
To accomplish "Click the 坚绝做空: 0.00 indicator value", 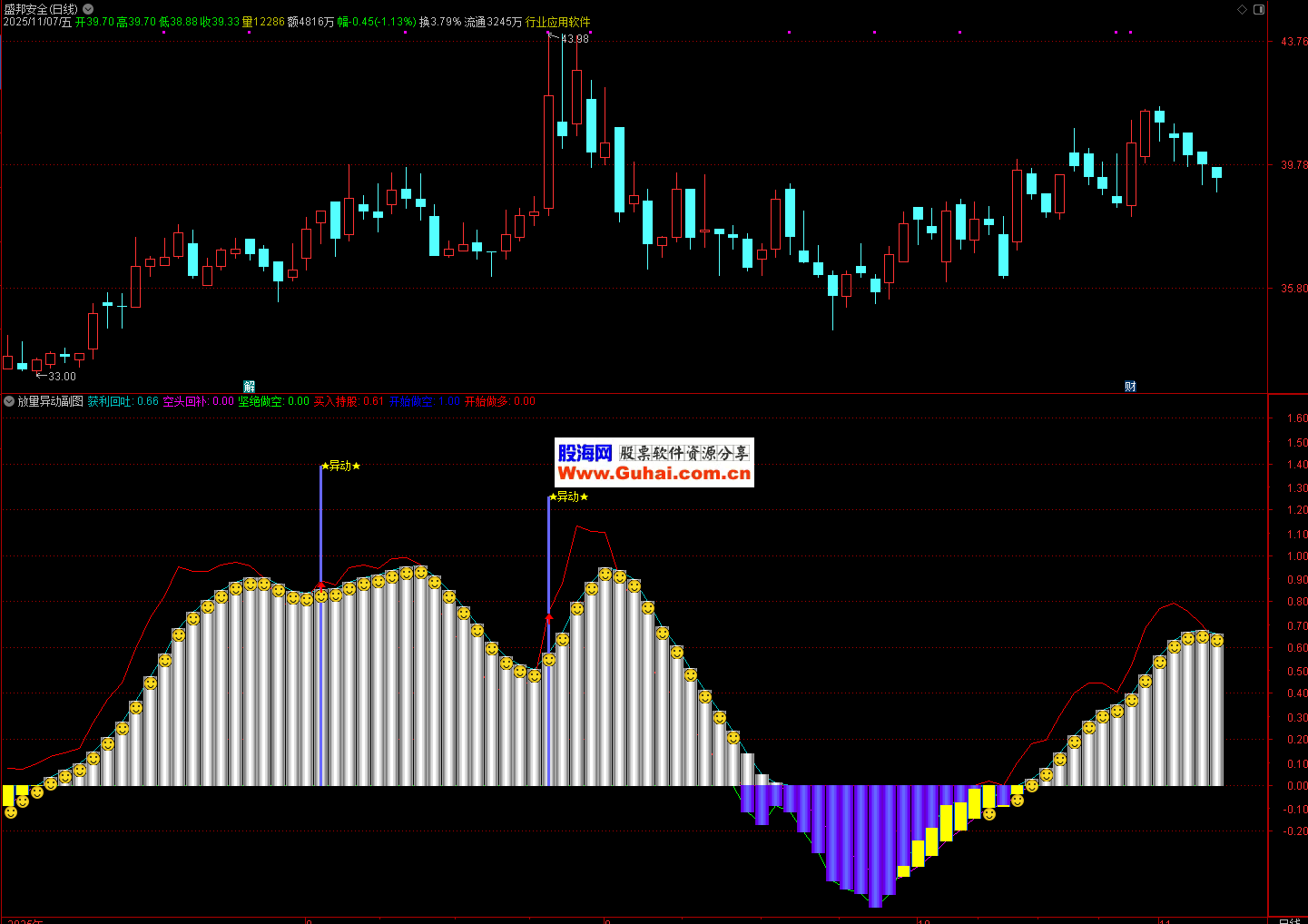I will click(x=274, y=401).
